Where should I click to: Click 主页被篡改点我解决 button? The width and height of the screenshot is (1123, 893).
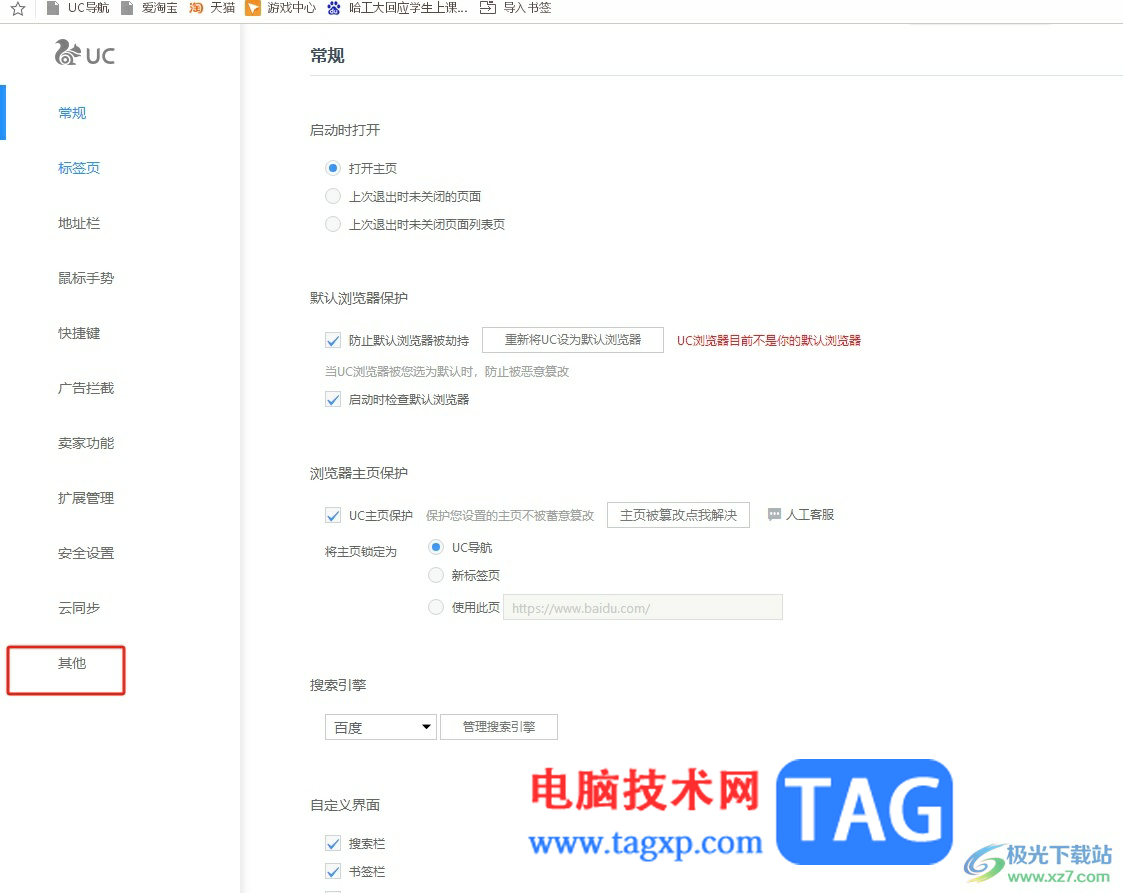(x=678, y=515)
